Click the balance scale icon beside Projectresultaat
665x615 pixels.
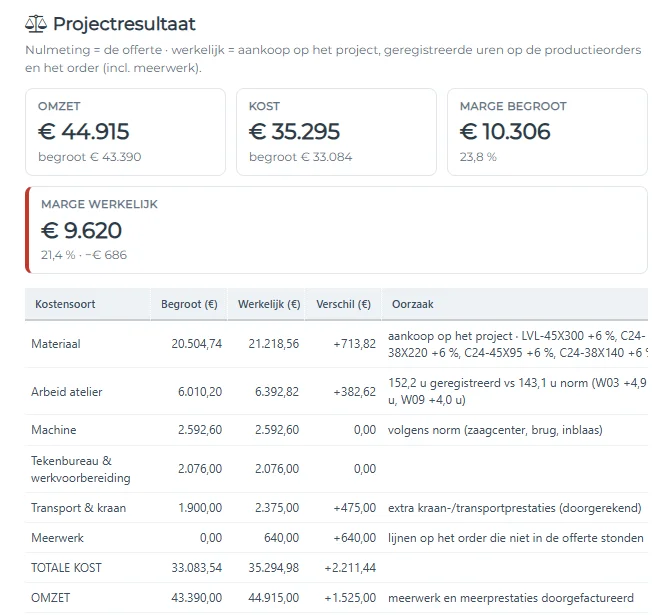(x=36, y=24)
